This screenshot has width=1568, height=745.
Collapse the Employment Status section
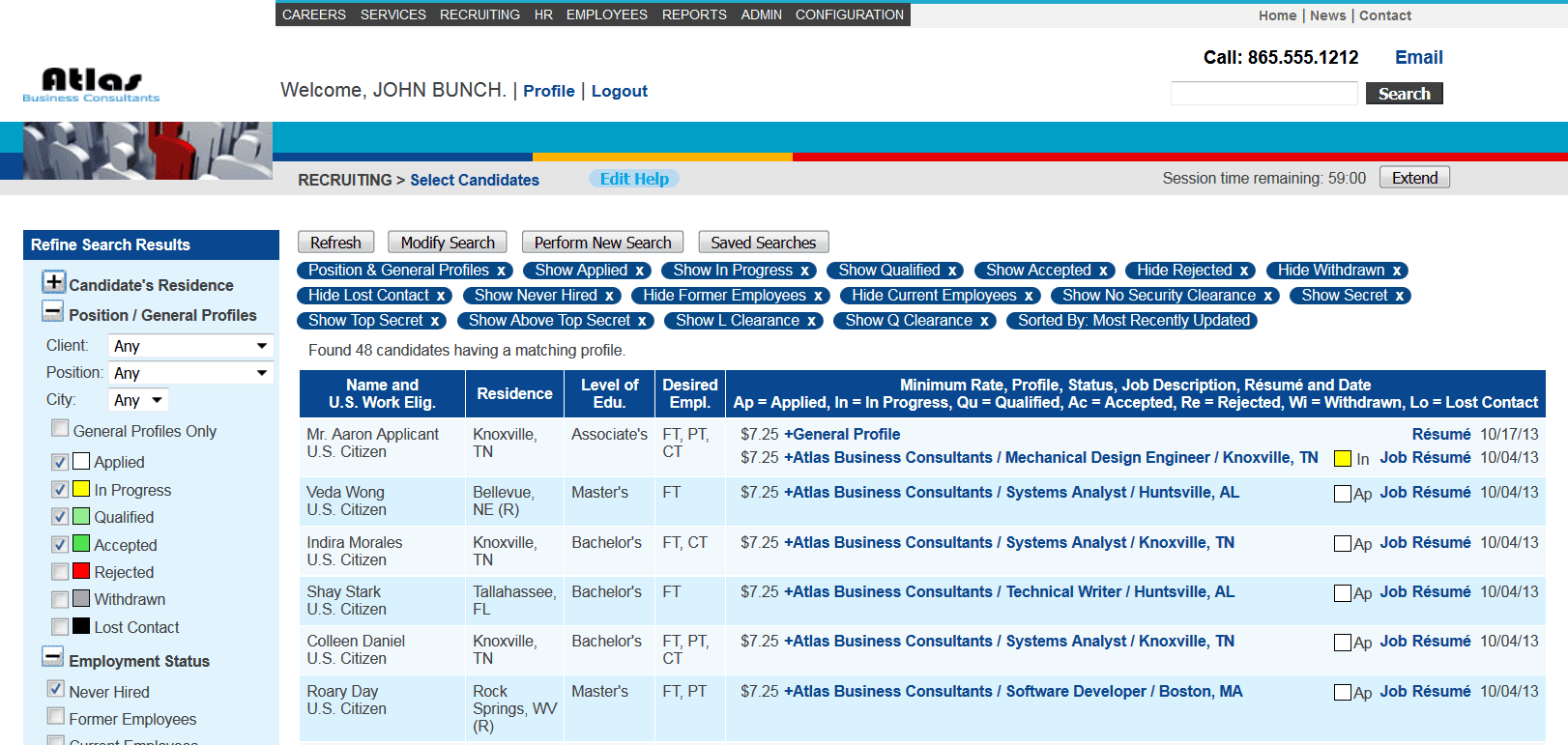click(53, 657)
